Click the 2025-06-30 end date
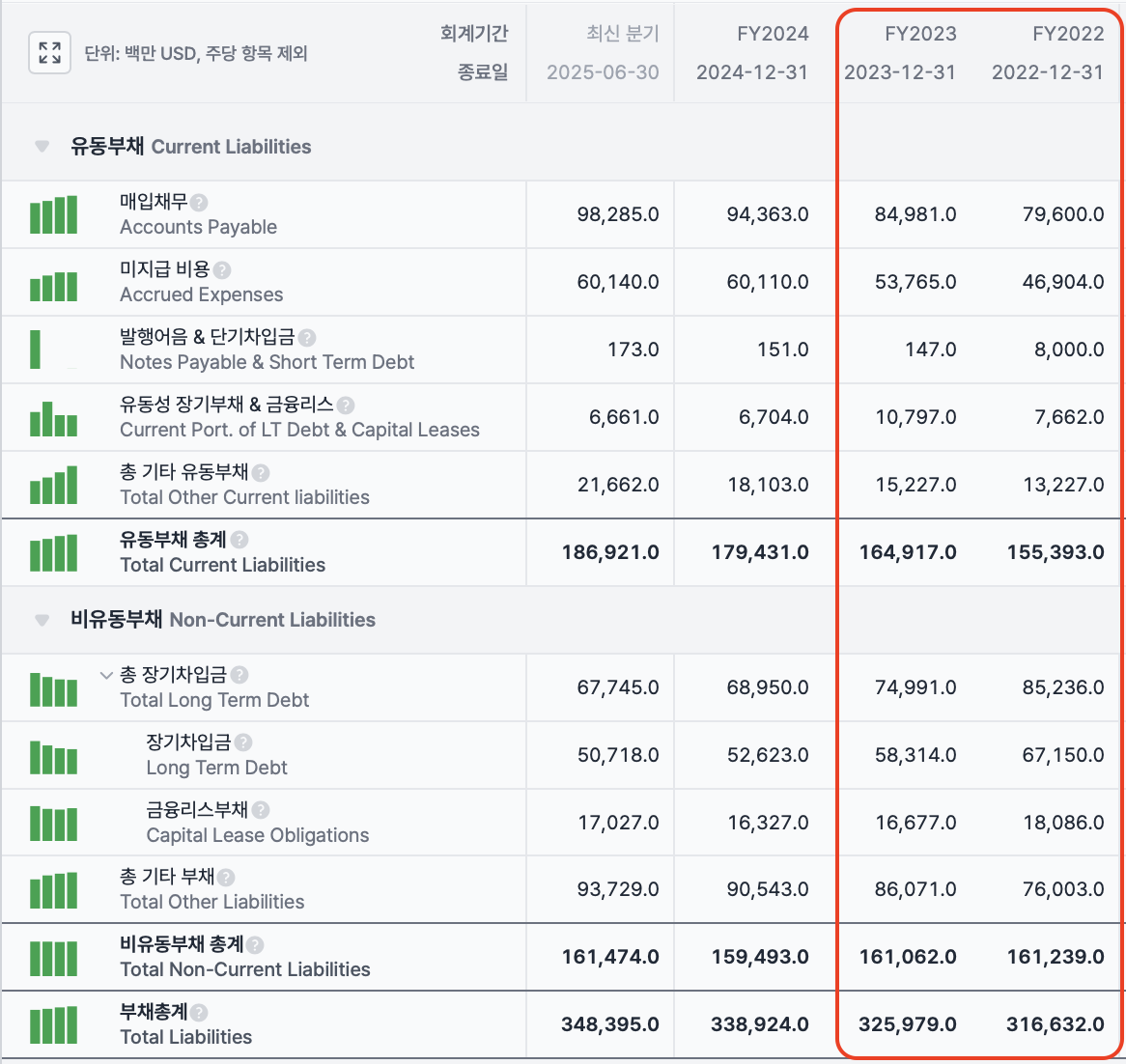1126x1064 pixels. [x=603, y=72]
